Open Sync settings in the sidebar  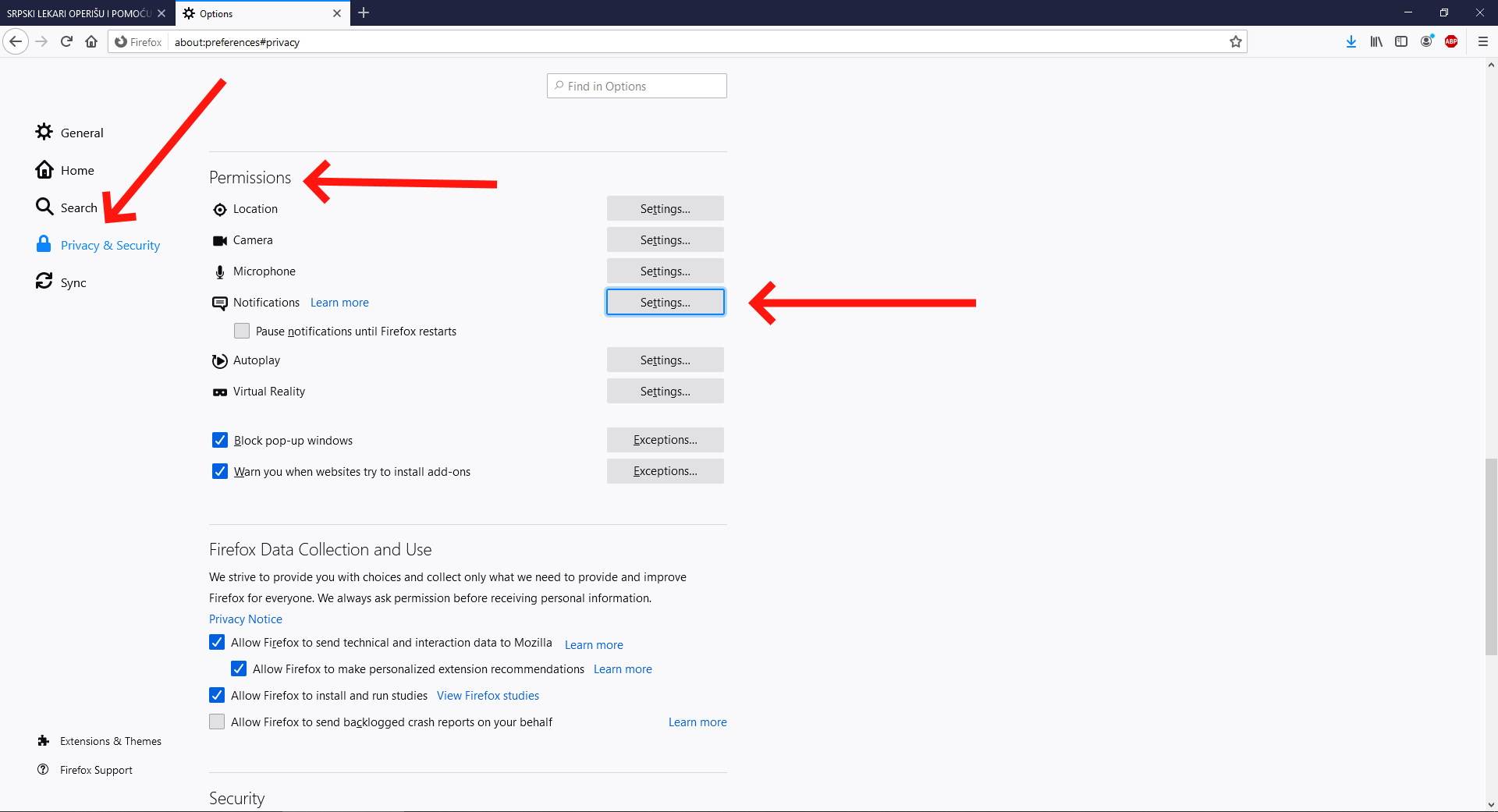point(73,282)
